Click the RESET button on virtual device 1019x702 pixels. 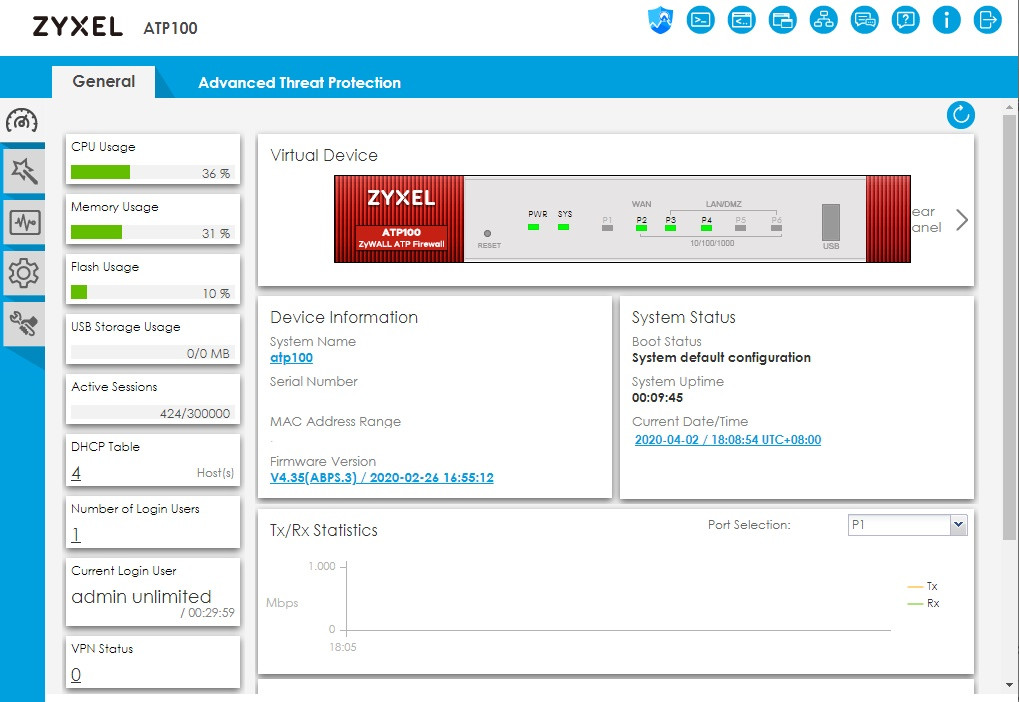click(487, 233)
